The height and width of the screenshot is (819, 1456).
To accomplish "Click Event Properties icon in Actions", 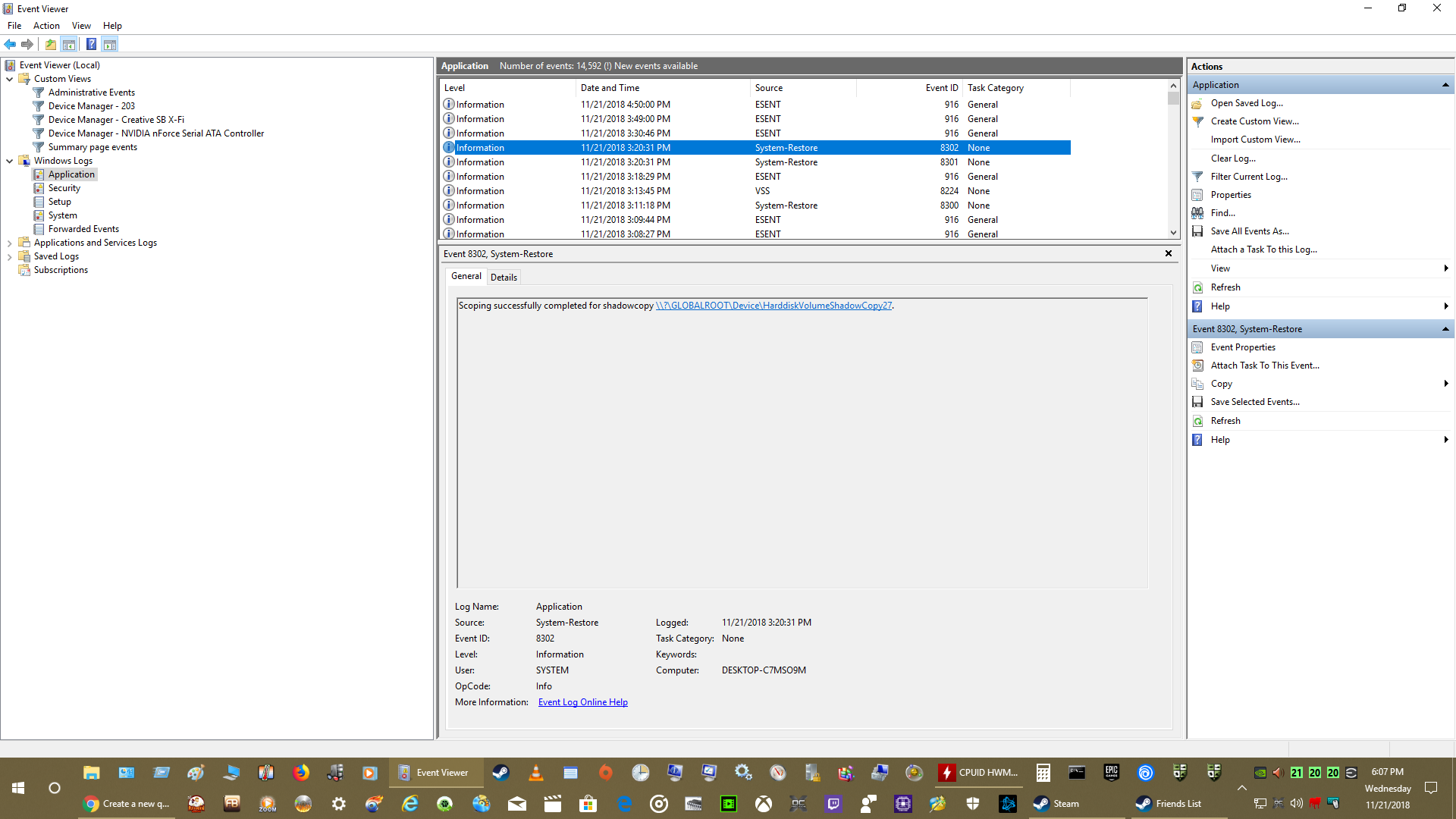I will coord(1197,347).
